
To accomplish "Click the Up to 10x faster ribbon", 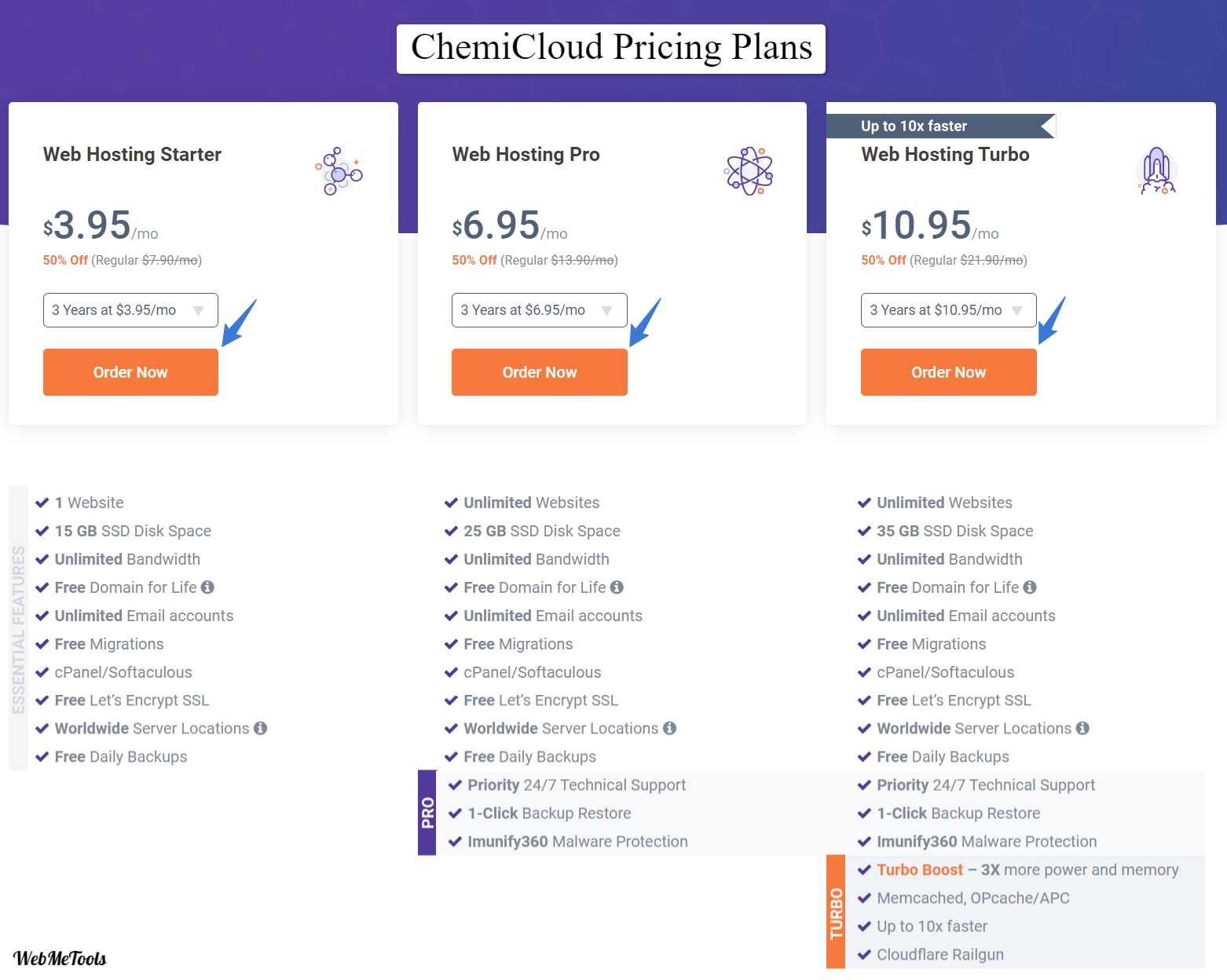I will click(941, 126).
